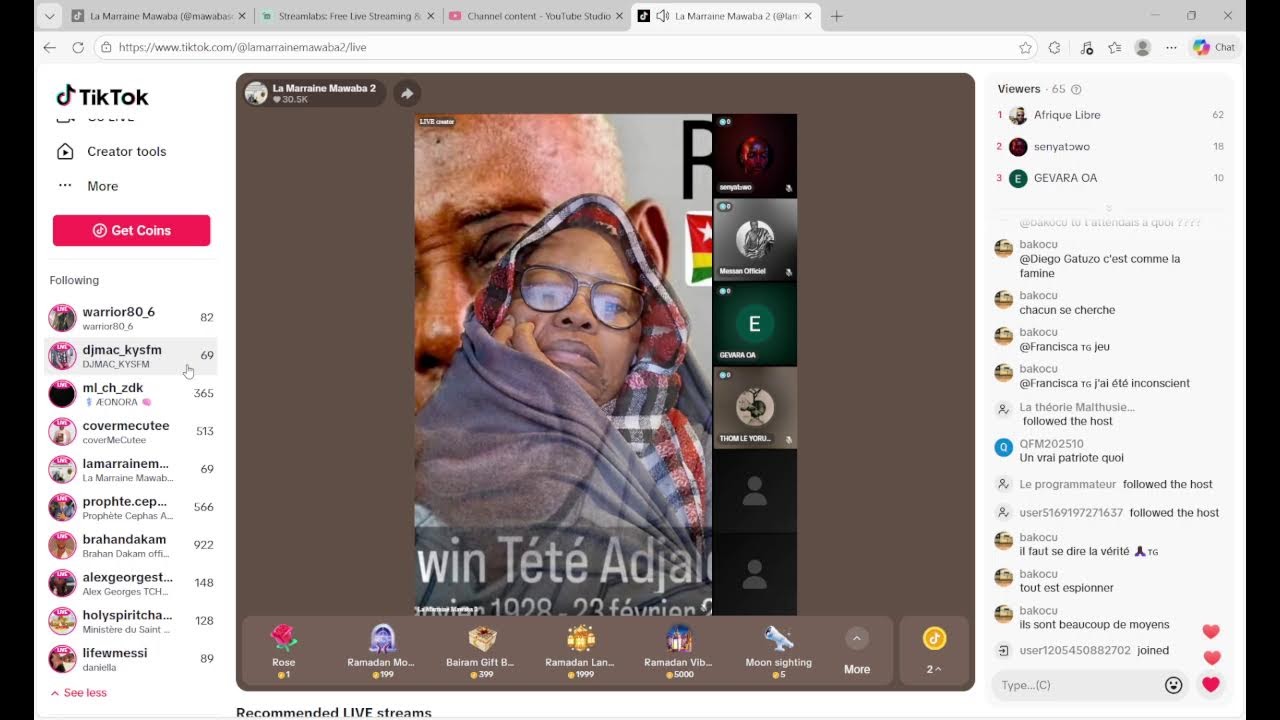Open Copilot Chat button
This screenshot has width=1280, height=720.
1214,47
